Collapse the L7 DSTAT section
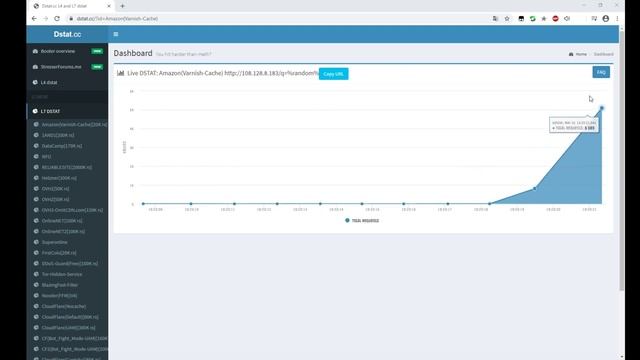 tap(67, 111)
